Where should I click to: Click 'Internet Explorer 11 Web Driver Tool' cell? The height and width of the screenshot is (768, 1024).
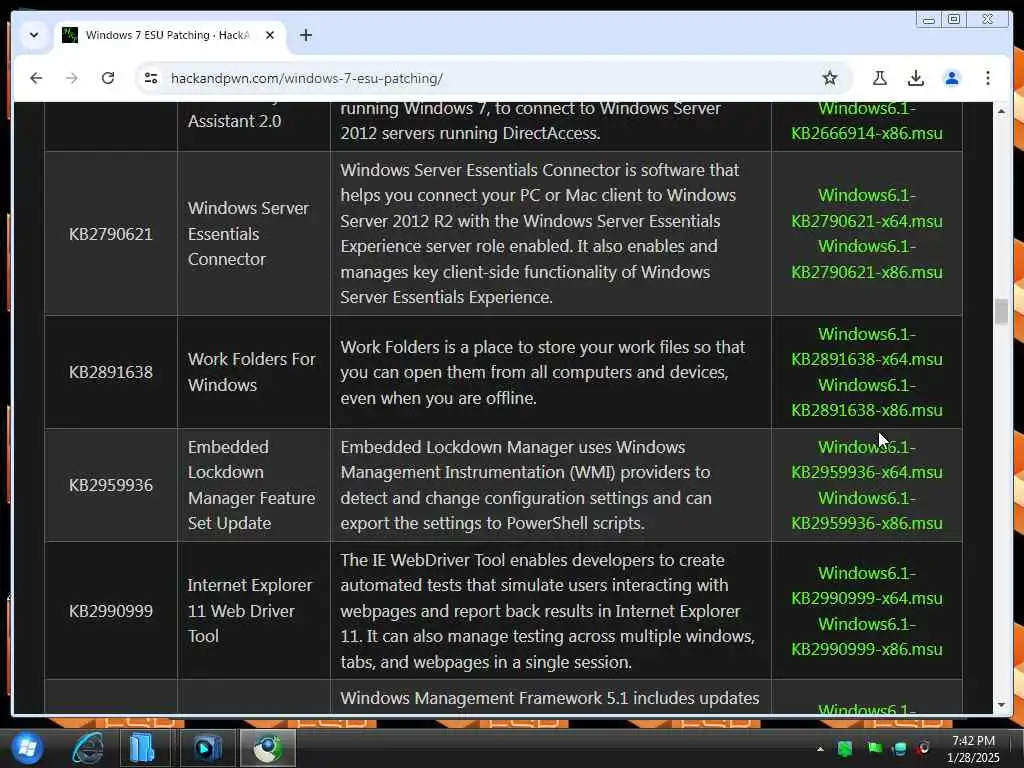click(253, 611)
